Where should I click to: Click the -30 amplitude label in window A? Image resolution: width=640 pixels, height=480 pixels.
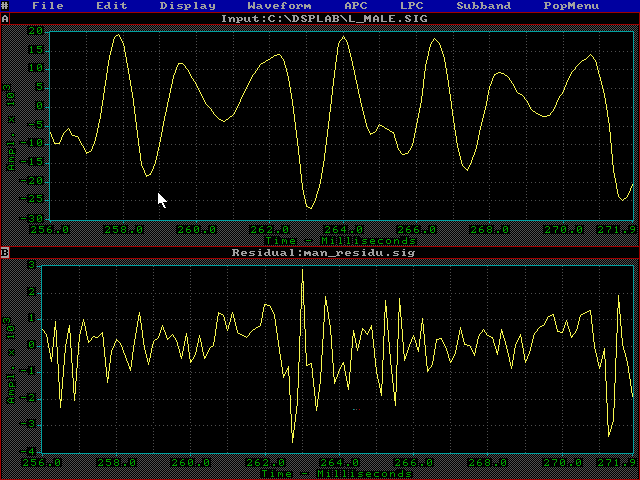pos(31,219)
